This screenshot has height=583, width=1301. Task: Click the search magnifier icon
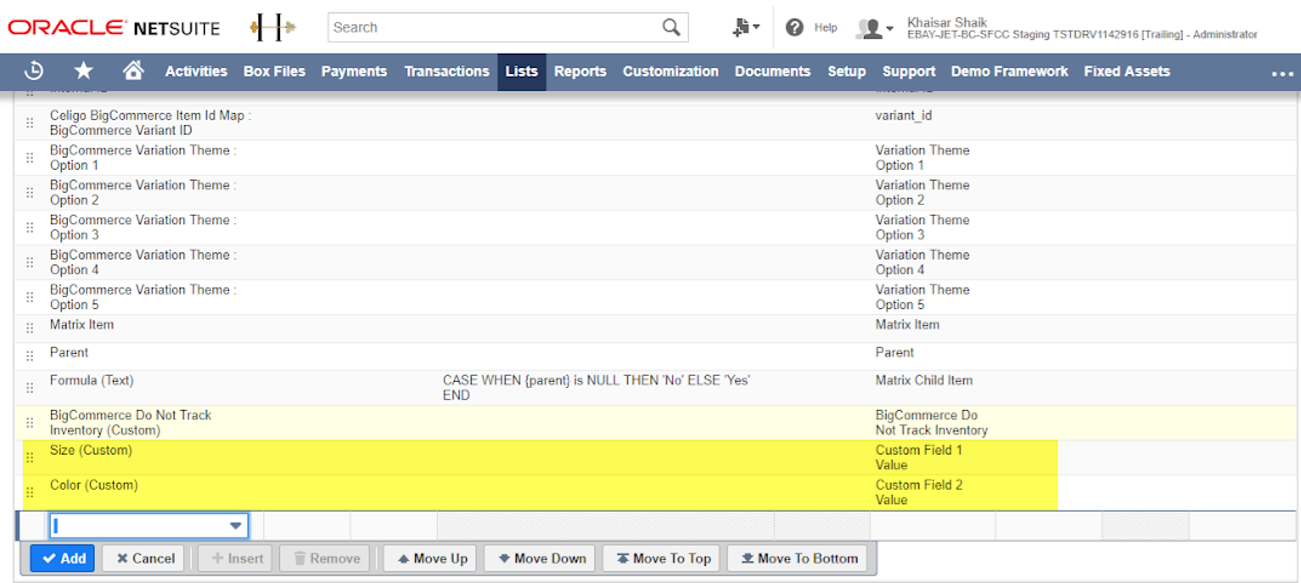coord(671,27)
